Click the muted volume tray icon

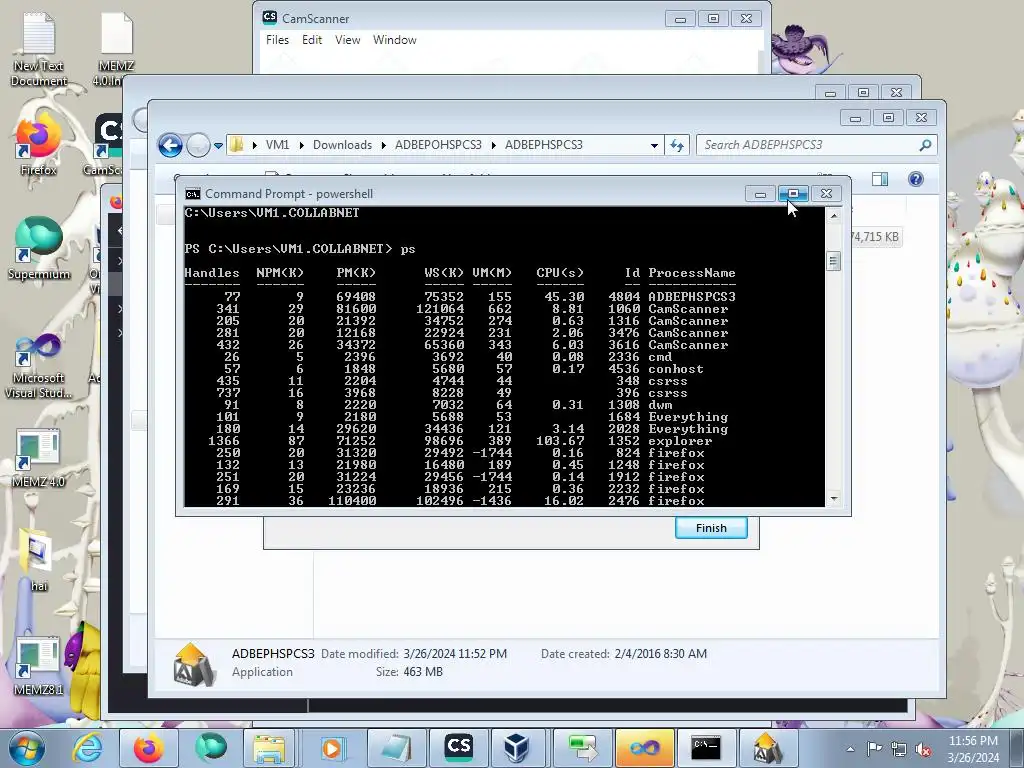(x=923, y=749)
